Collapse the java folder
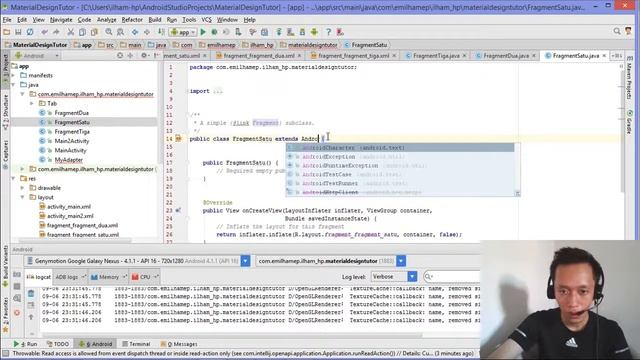The height and width of the screenshot is (360, 640). pos(14,85)
